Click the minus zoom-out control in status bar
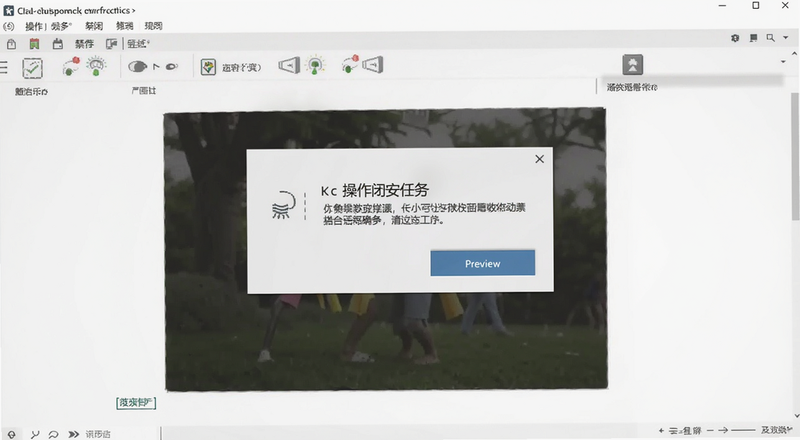 point(710,431)
